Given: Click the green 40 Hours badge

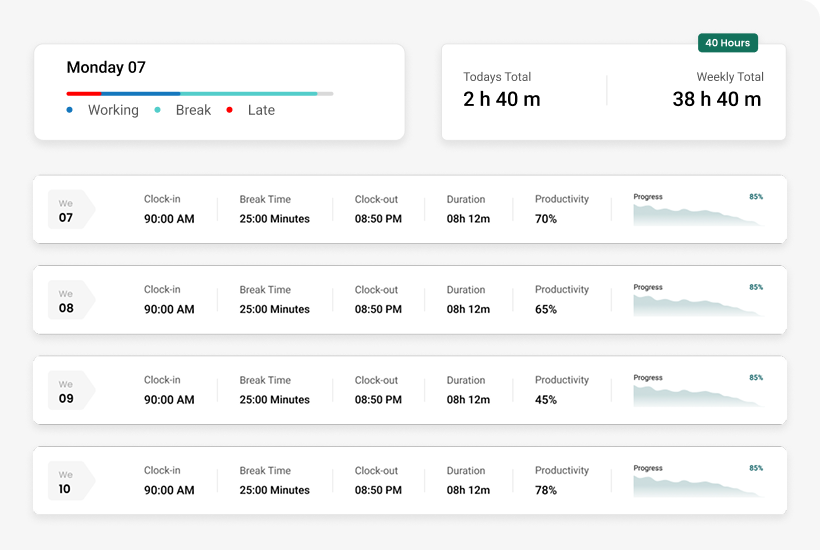Looking at the screenshot, I should [x=727, y=43].
